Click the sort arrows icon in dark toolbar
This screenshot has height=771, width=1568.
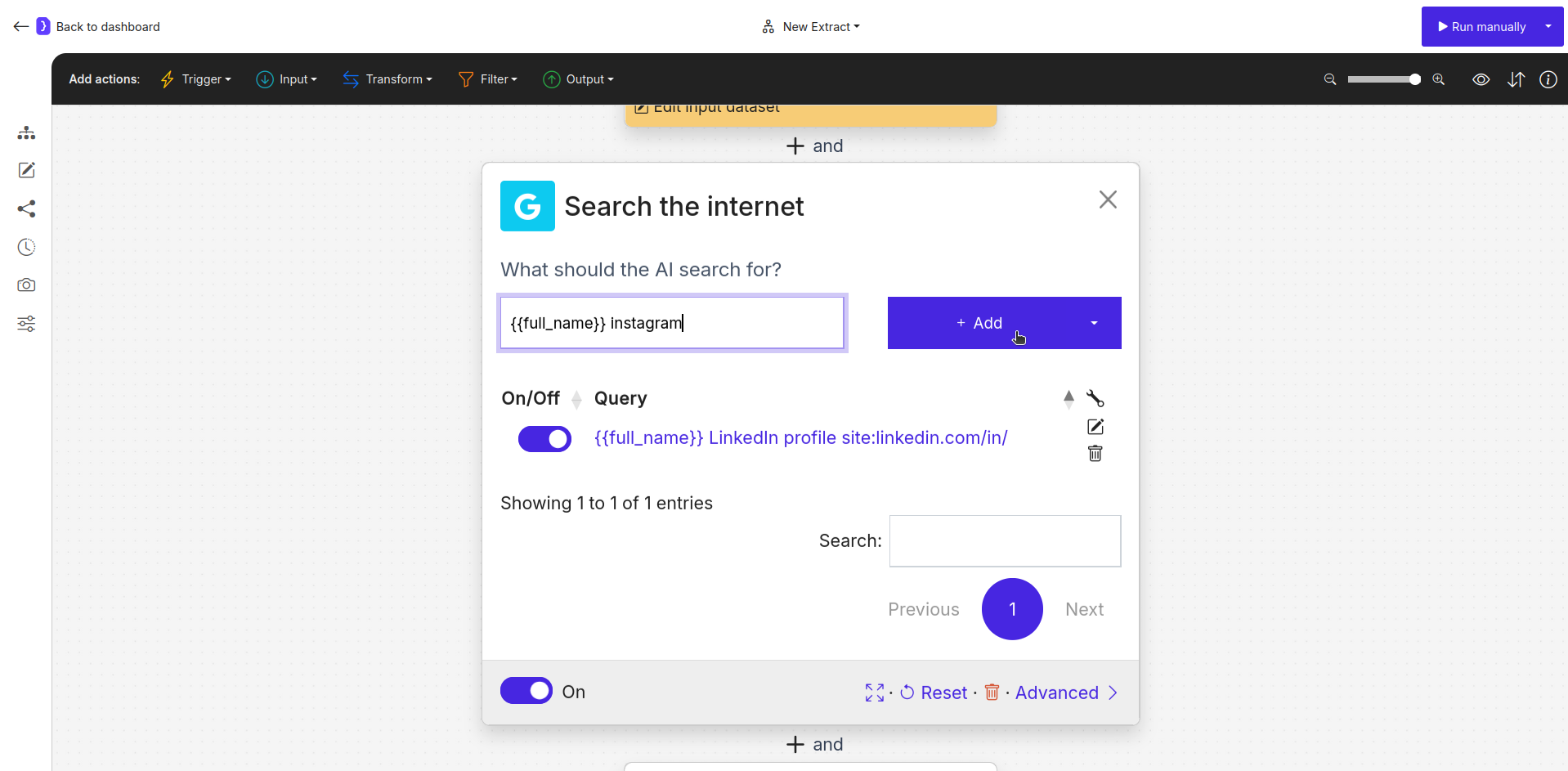click(x=1516, y=79)
